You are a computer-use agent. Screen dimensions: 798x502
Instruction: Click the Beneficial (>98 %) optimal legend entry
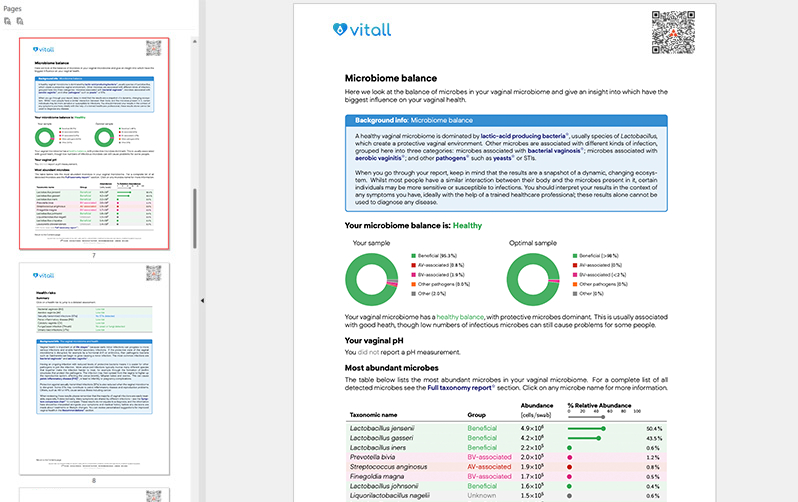point(595,256)
